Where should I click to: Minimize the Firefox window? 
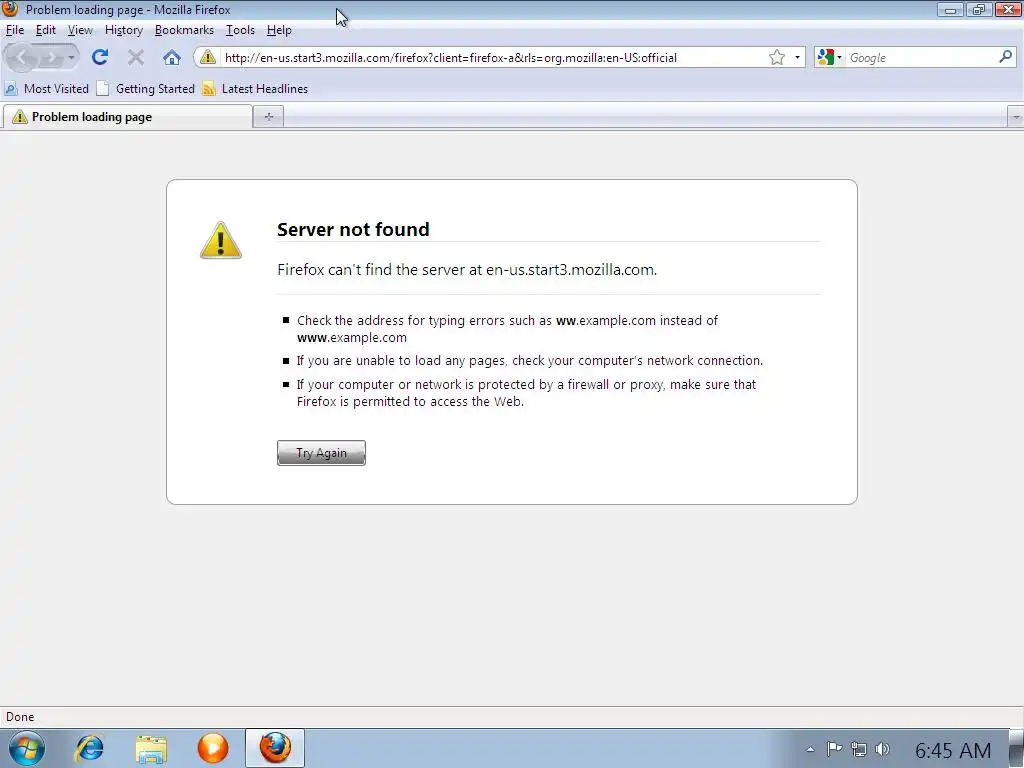click(x=950, y=9)
